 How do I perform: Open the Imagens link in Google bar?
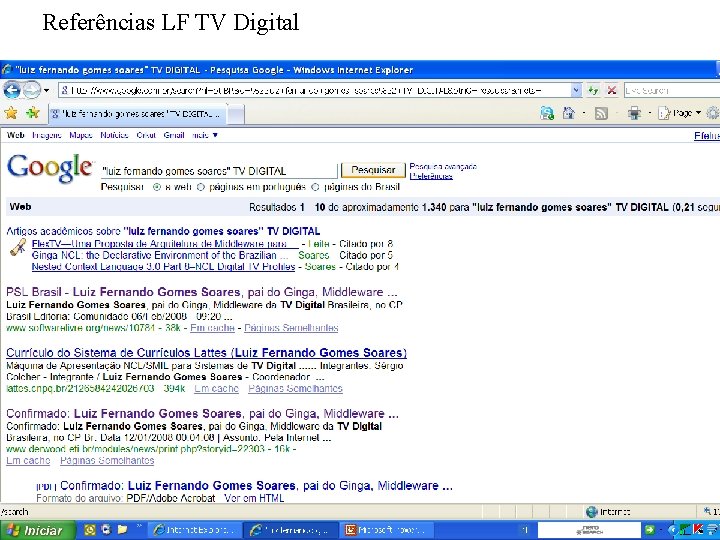point(47,135)
